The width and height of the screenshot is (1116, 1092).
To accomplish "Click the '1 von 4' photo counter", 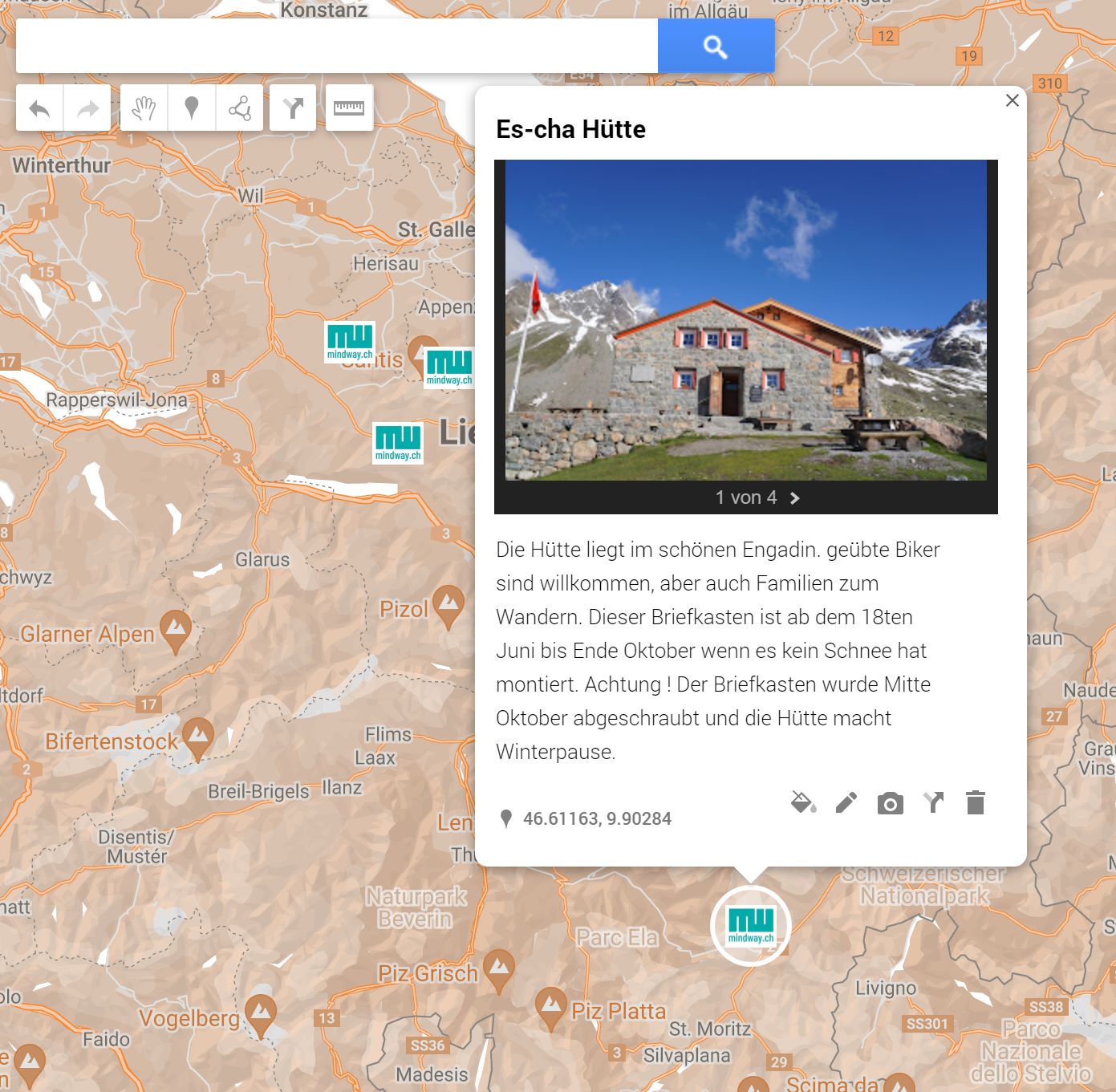I will [746, 497].
